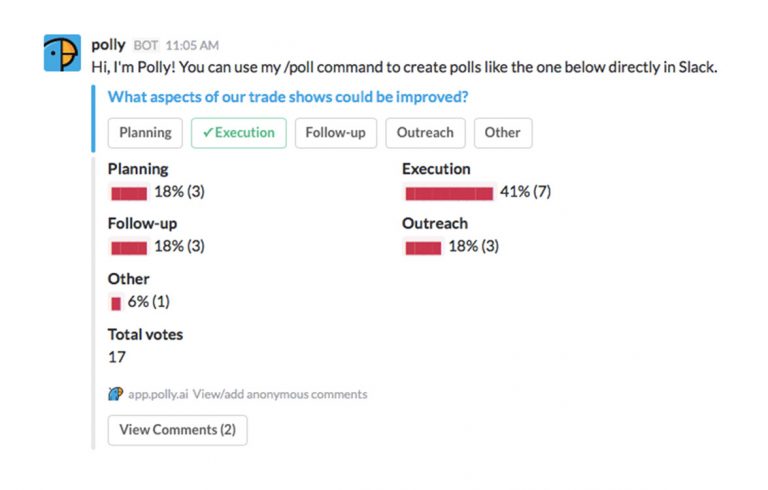Click the small Polly parrot icon
Image resolution: width=768 pixels, height=490 pixels.
coord(115,394)
